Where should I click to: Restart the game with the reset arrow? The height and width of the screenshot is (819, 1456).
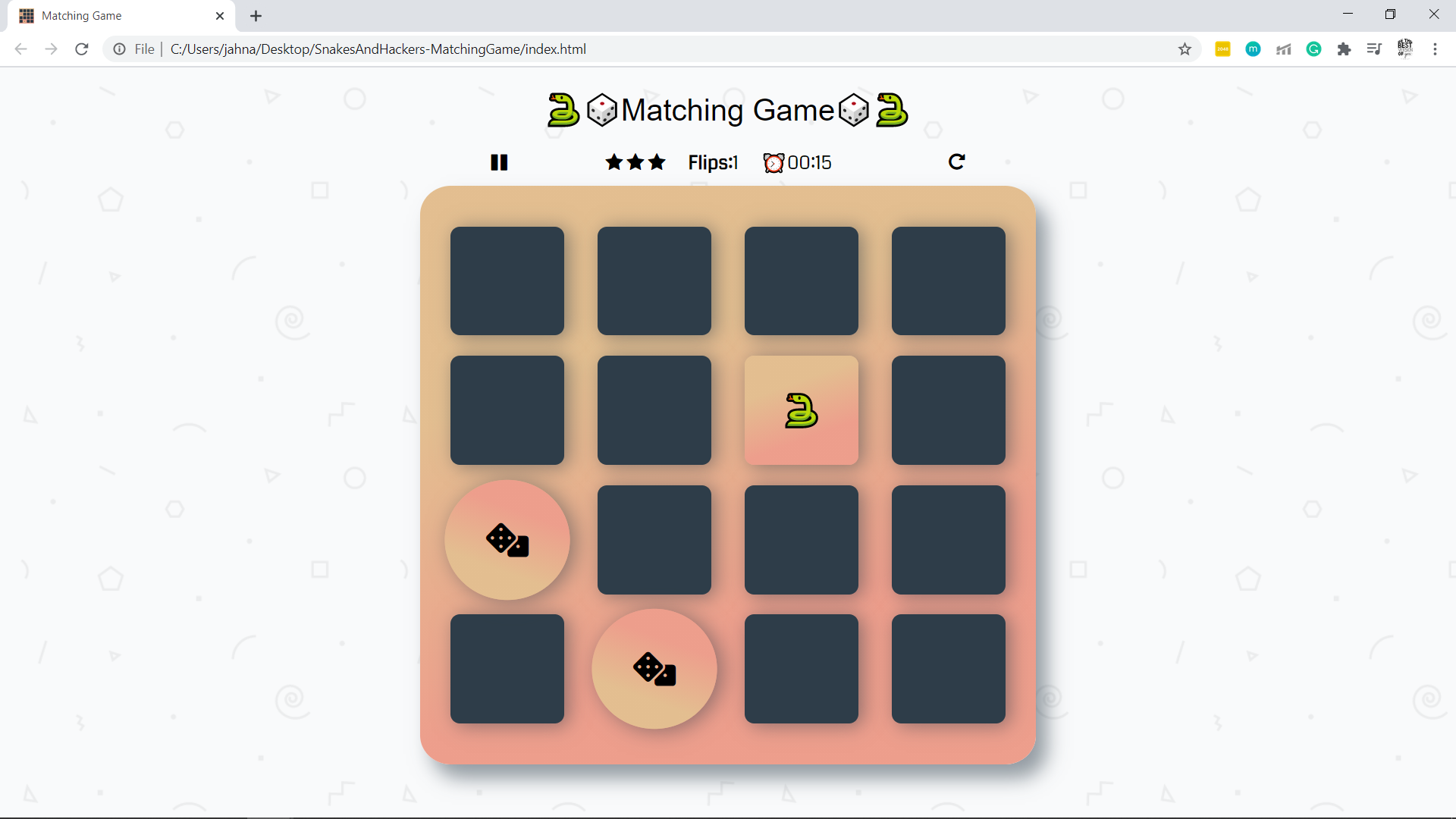coord(956,162)
